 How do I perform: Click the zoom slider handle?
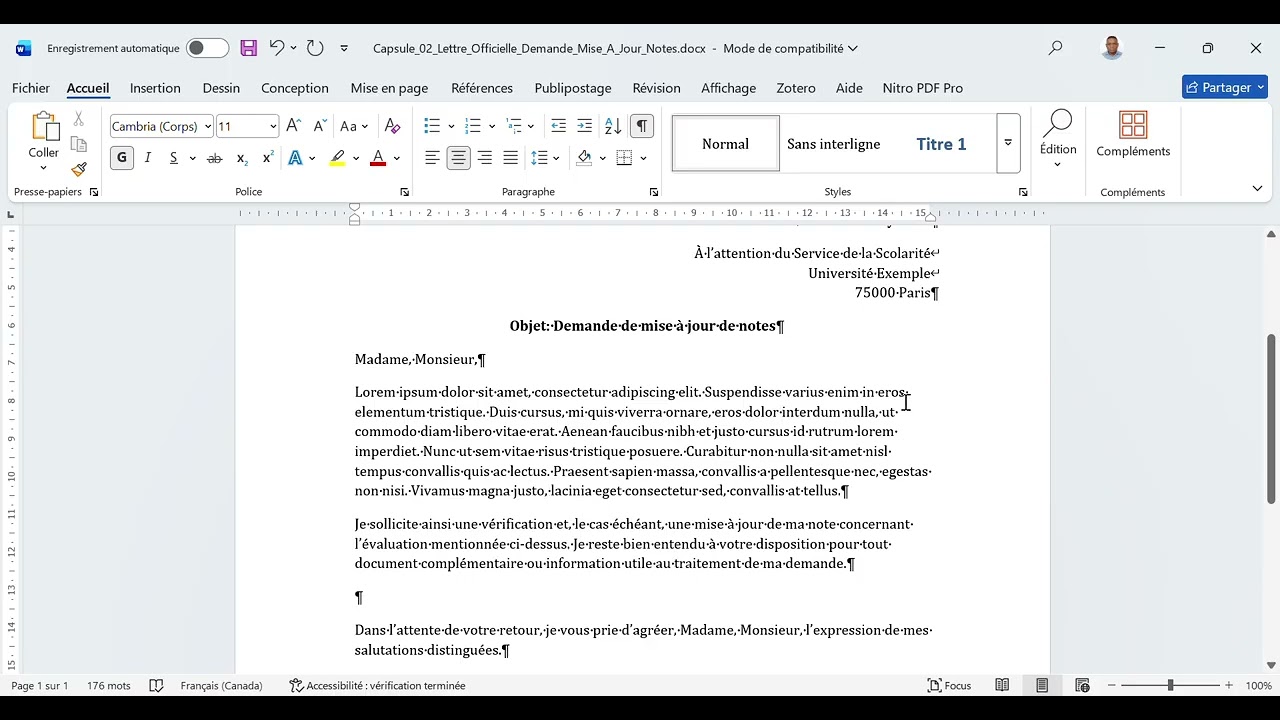[1170, 686]
